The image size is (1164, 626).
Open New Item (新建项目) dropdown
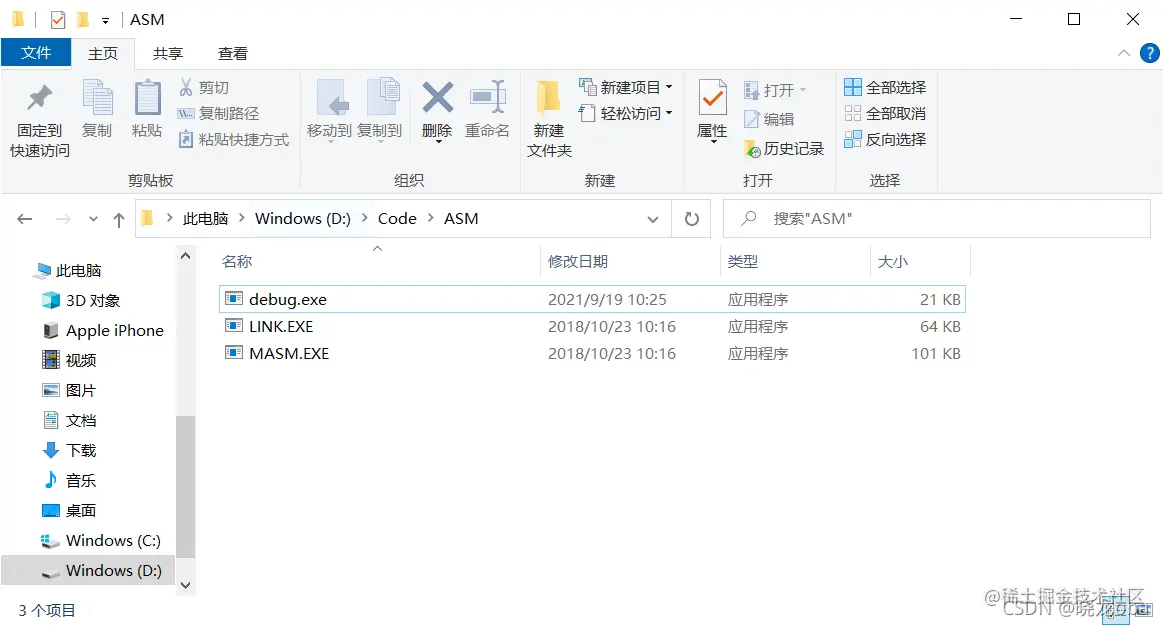click(x=626, y=87)
